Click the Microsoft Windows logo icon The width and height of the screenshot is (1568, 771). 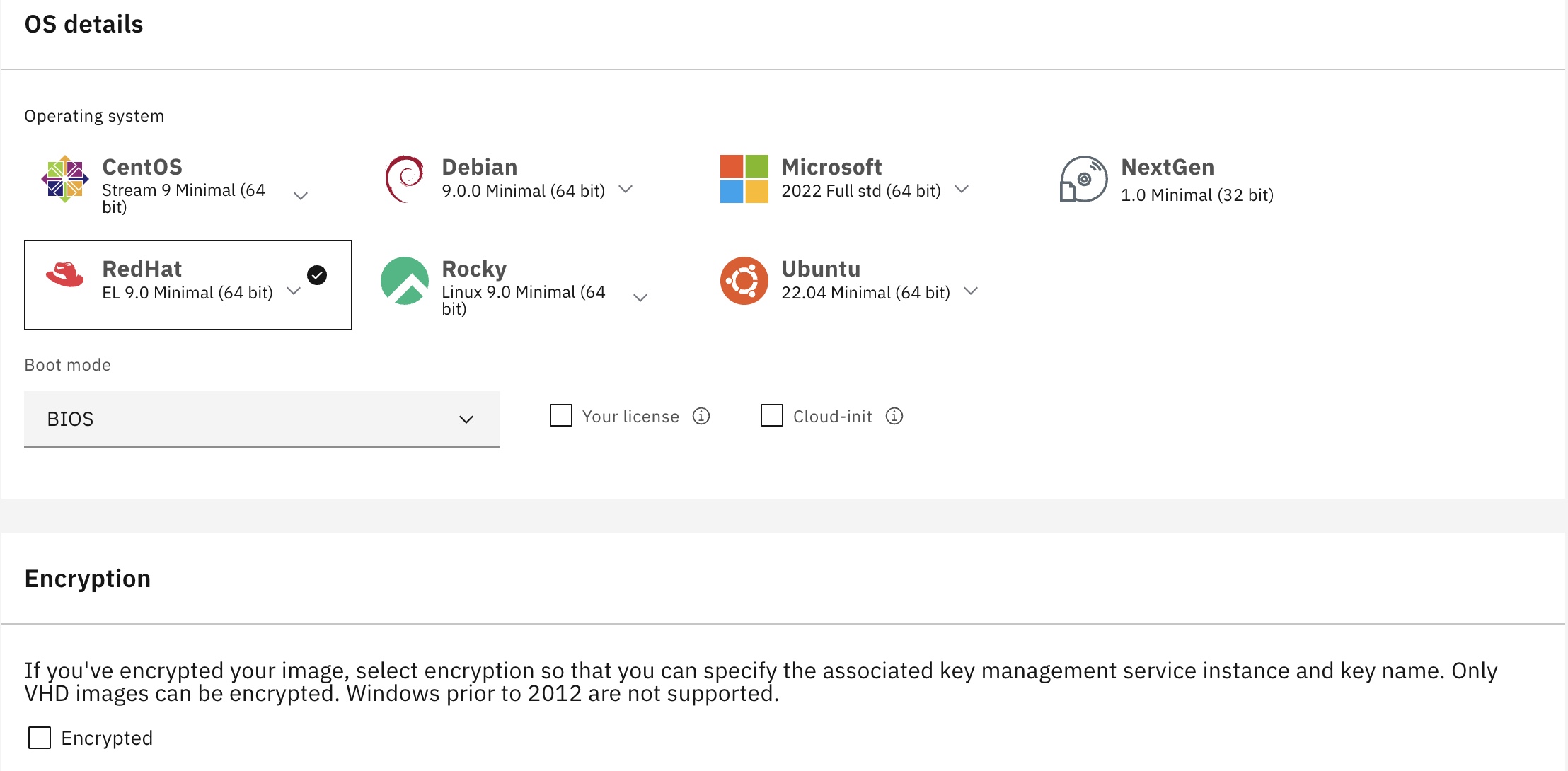(x=744, y=179)
